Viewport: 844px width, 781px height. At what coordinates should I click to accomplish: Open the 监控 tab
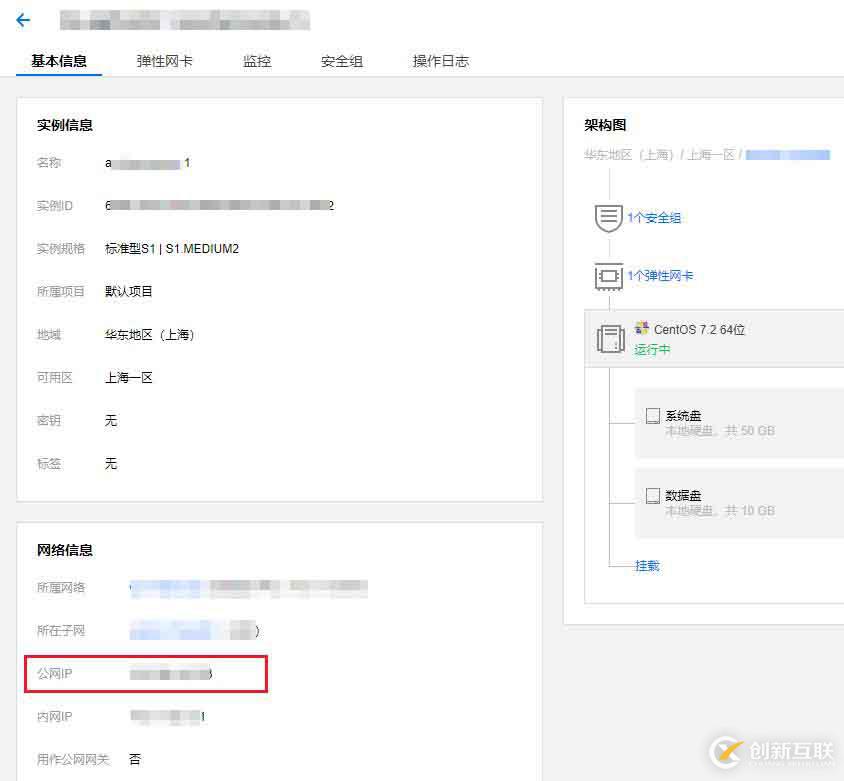point(257,61)
